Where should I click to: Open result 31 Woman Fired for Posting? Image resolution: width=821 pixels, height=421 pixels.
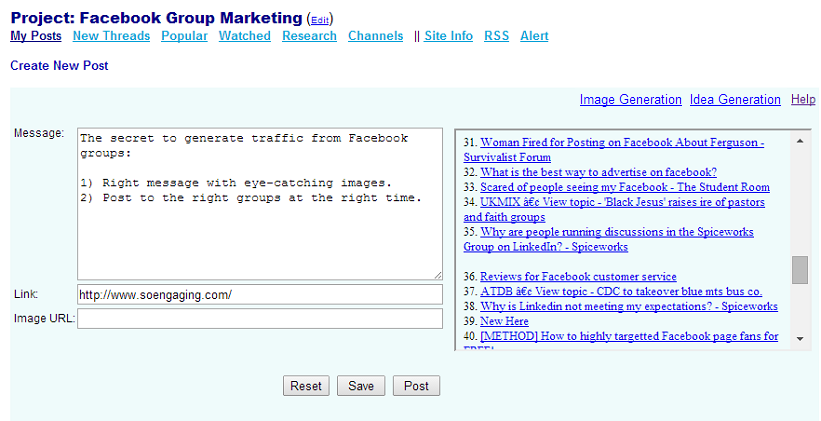pos(614,150)
